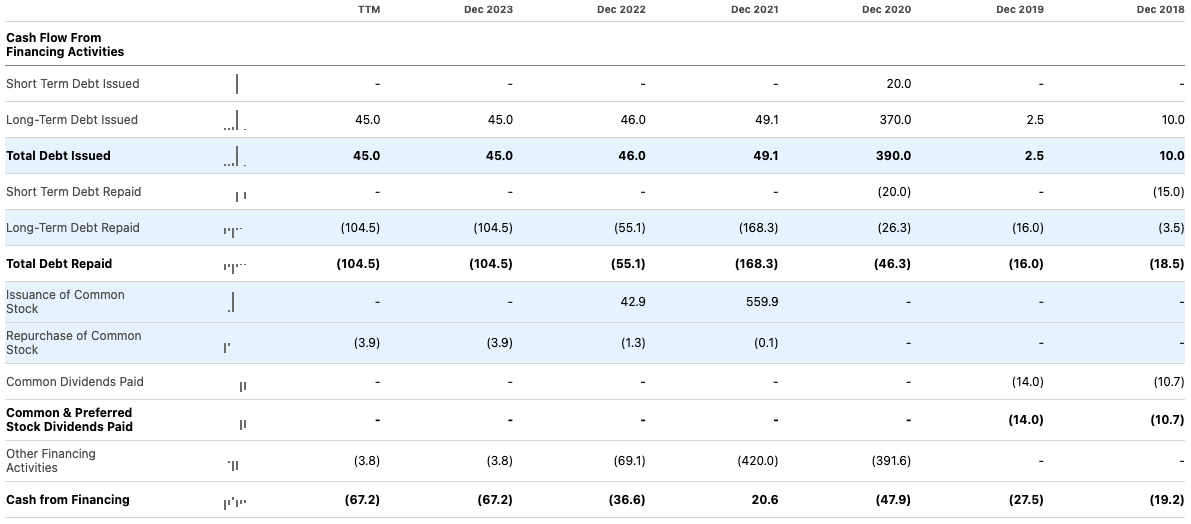The width and height of the screenshot is (1191, 524).
Task: Click the (420.0) Other Financing Activities value
Action: (x=757, y=461)
